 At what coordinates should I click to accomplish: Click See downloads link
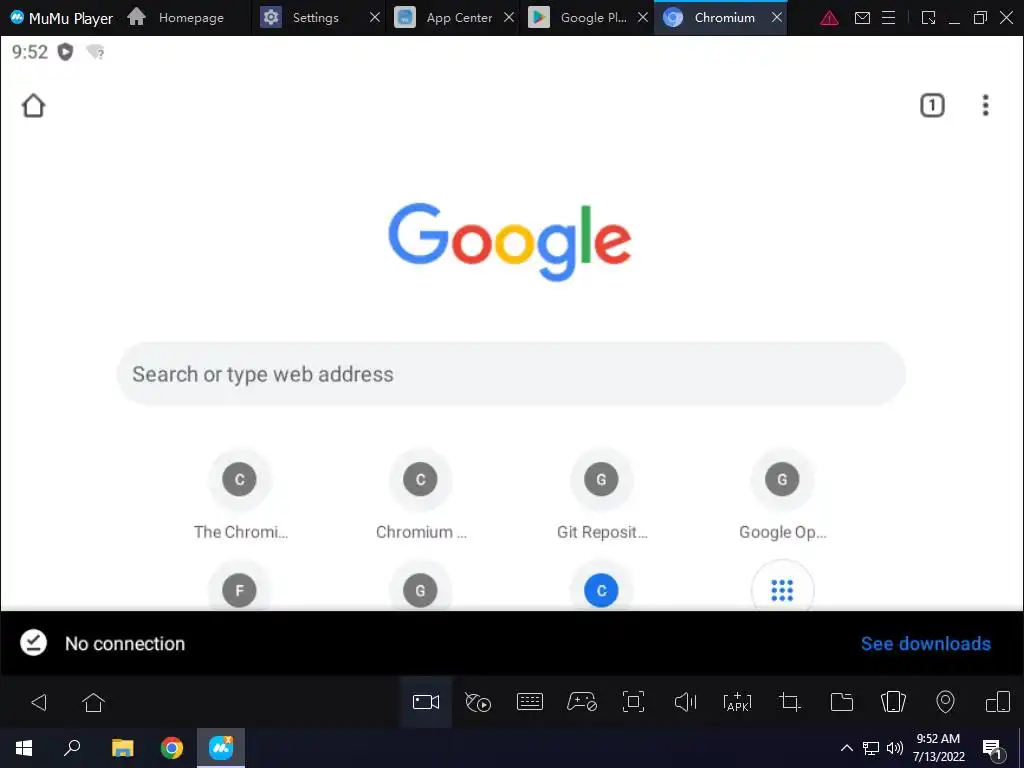pos(925,643)
